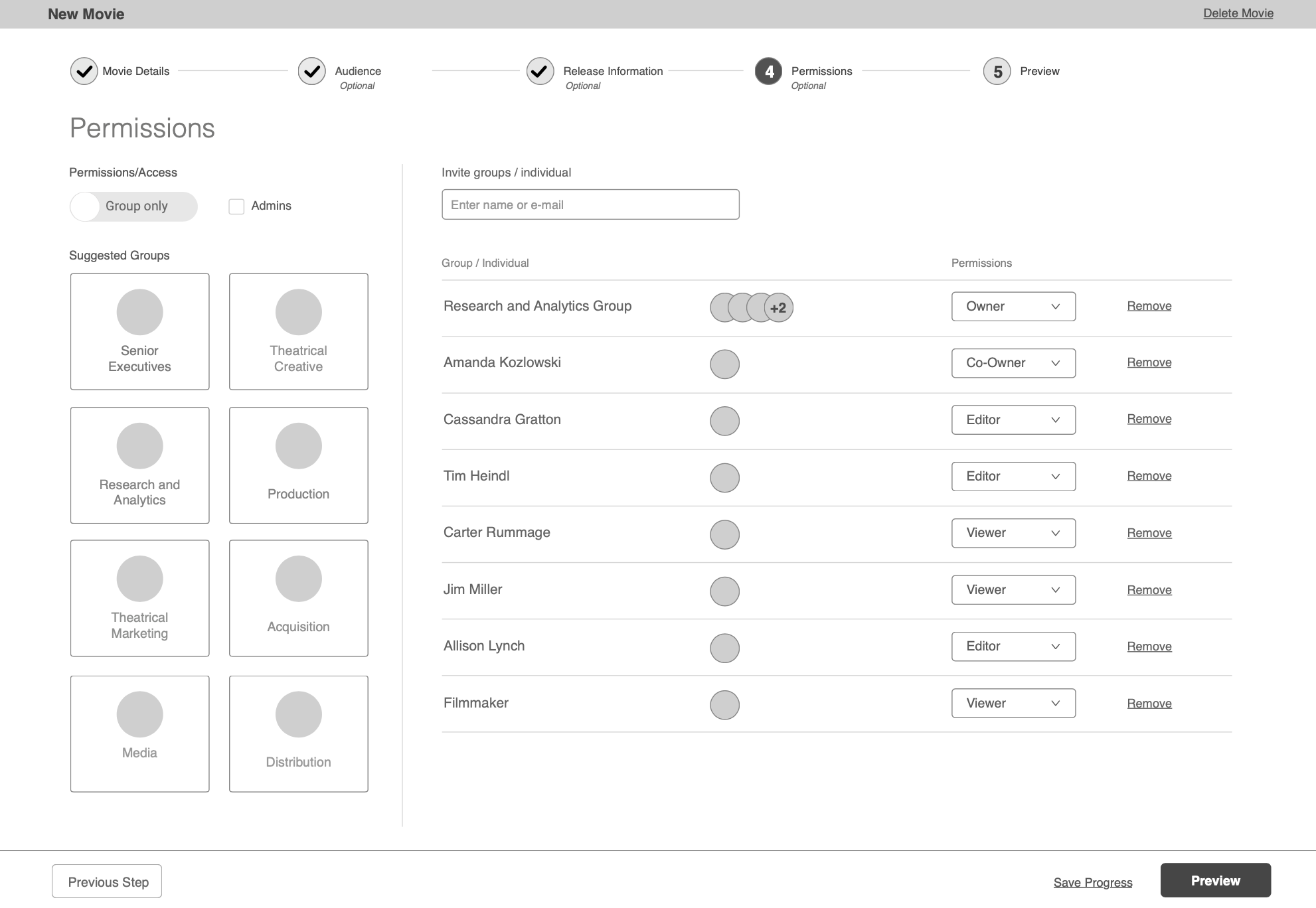Click the name or e-mail input field
Screen dimensions: 1316x908
pos(590,204)
